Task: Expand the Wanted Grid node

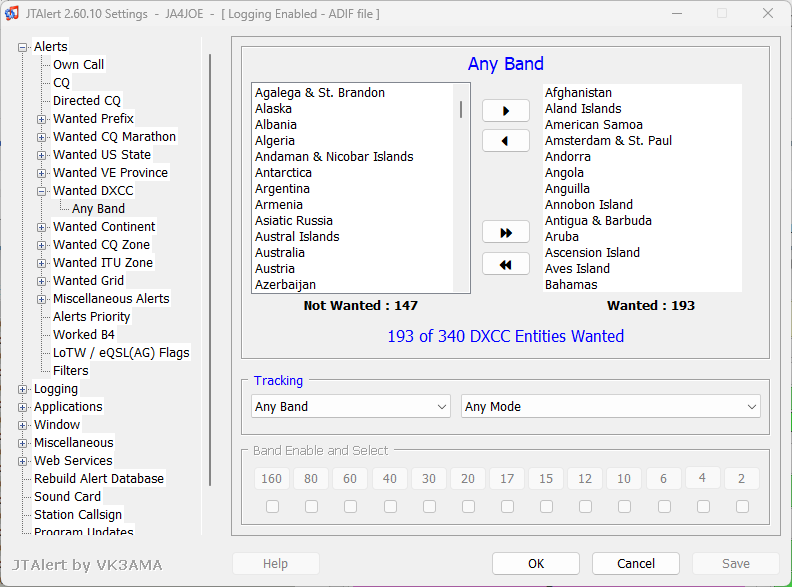Action: [x=42, y=281]
